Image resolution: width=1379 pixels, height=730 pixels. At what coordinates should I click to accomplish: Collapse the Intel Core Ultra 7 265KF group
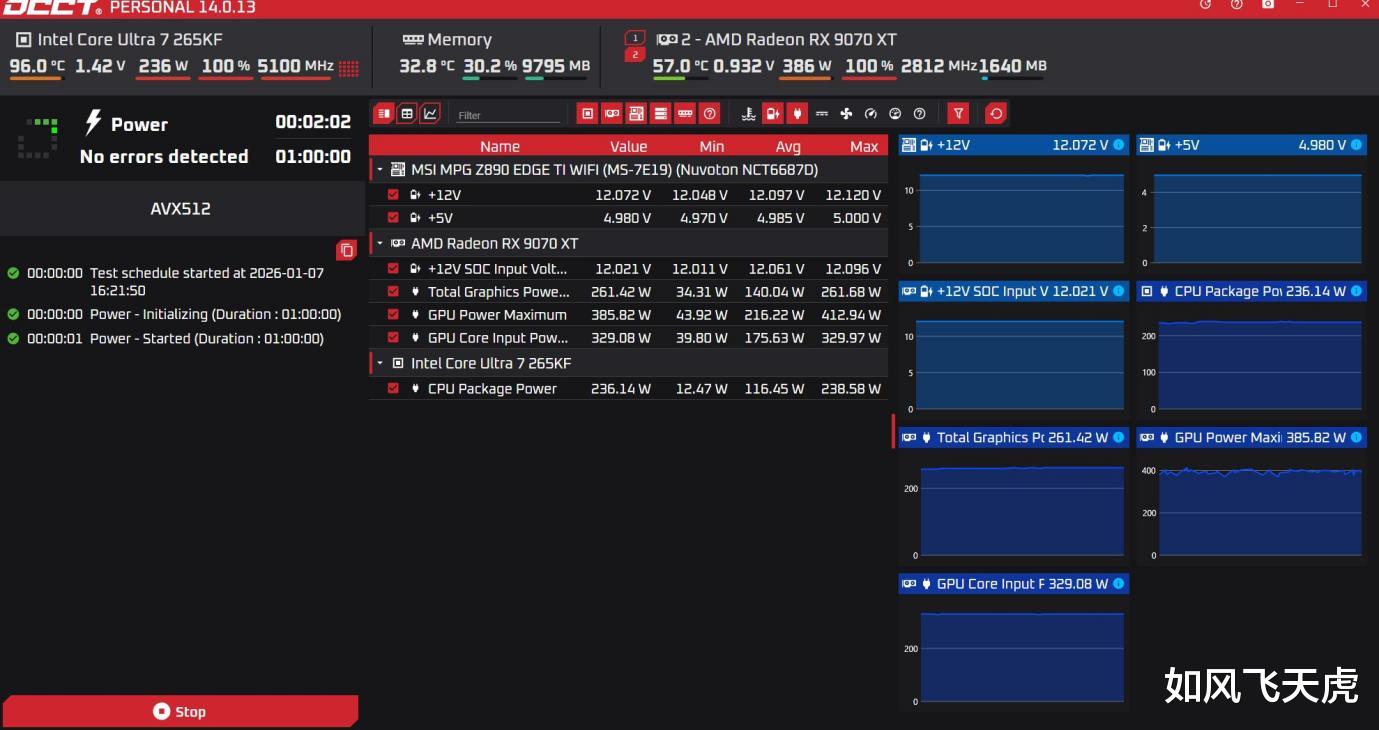click(x=380, y=363)
